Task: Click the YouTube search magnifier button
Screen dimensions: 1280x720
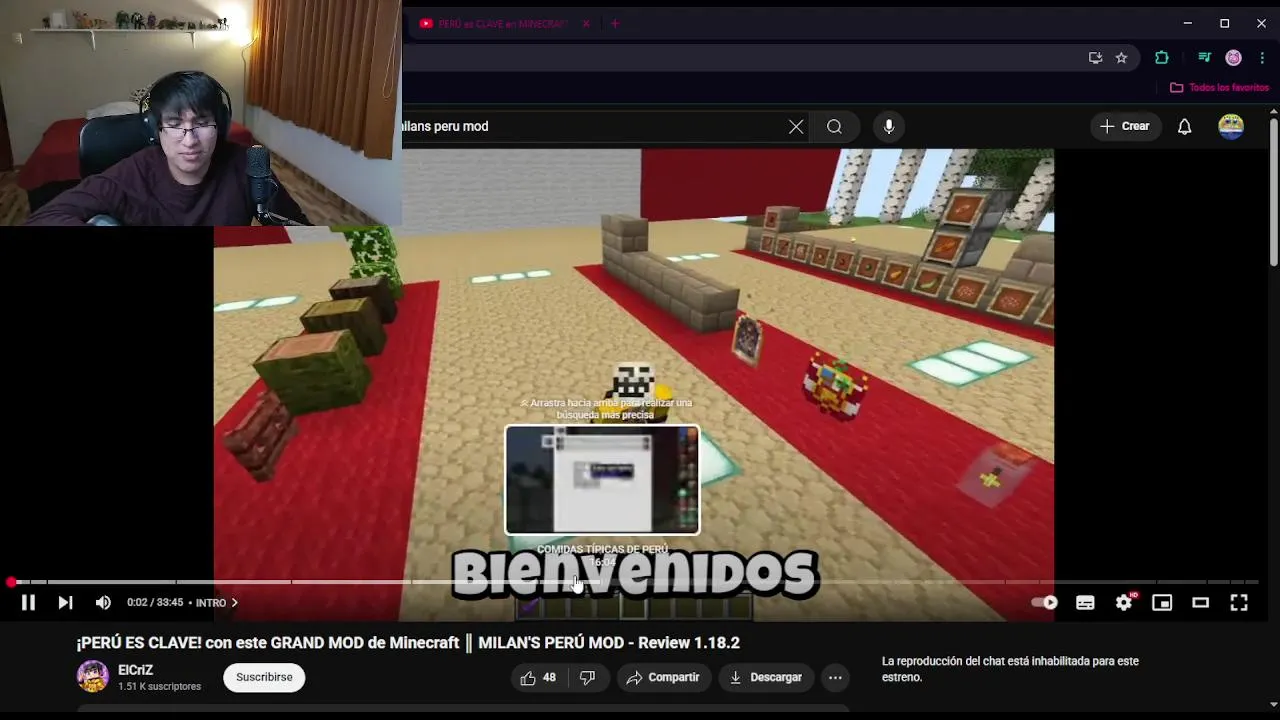Action: coord(834,126)
